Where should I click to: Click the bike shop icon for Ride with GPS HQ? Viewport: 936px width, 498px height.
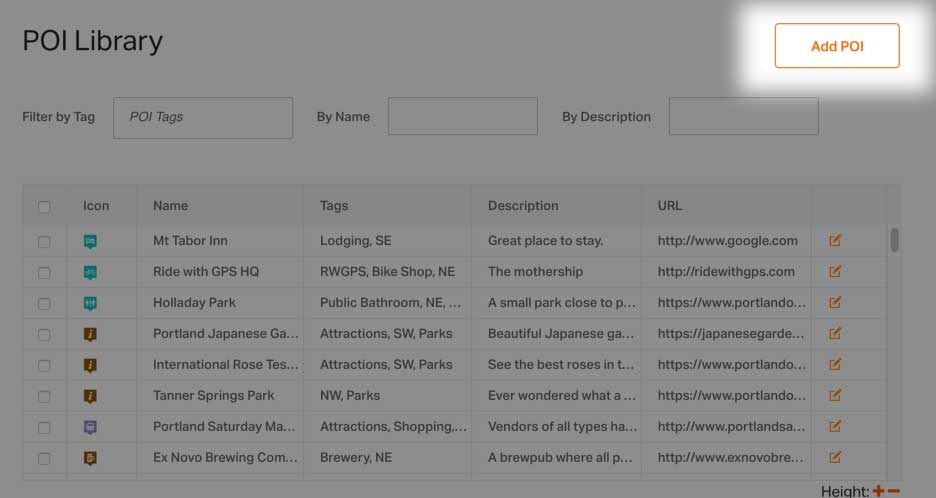(90, 272)
